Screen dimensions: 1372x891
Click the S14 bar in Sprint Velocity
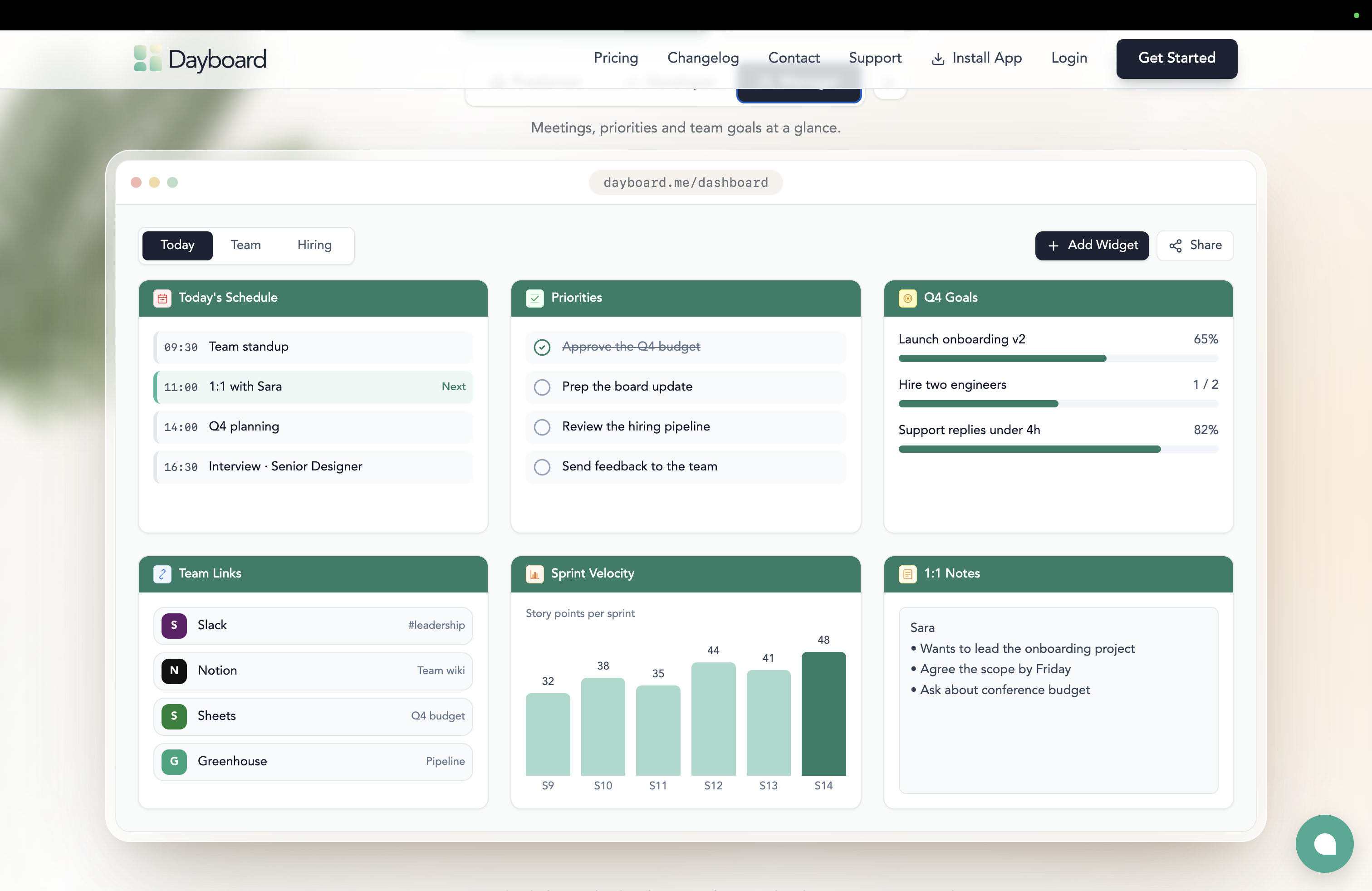(x=823, y=714)
